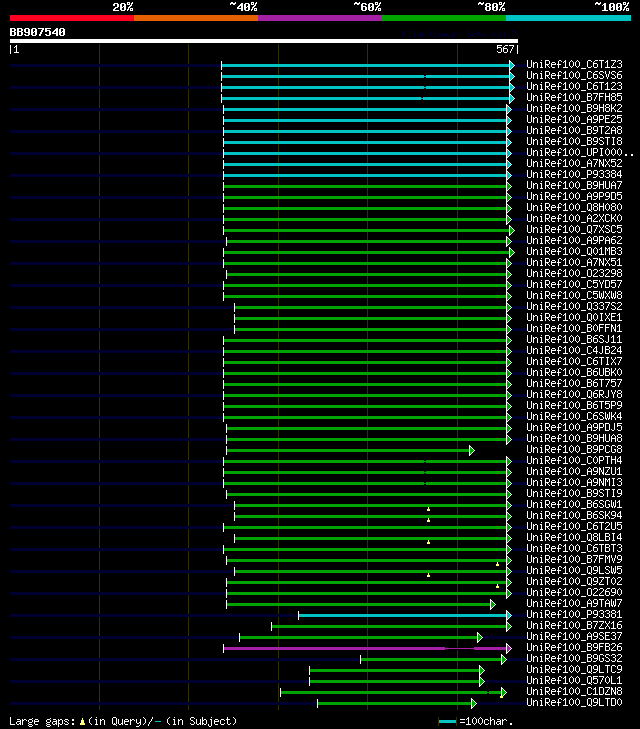The height and width of the screenshot is (729, 640).
Task: Open the UniRef100_C6SVS6 entry
Action: point(574,75)
